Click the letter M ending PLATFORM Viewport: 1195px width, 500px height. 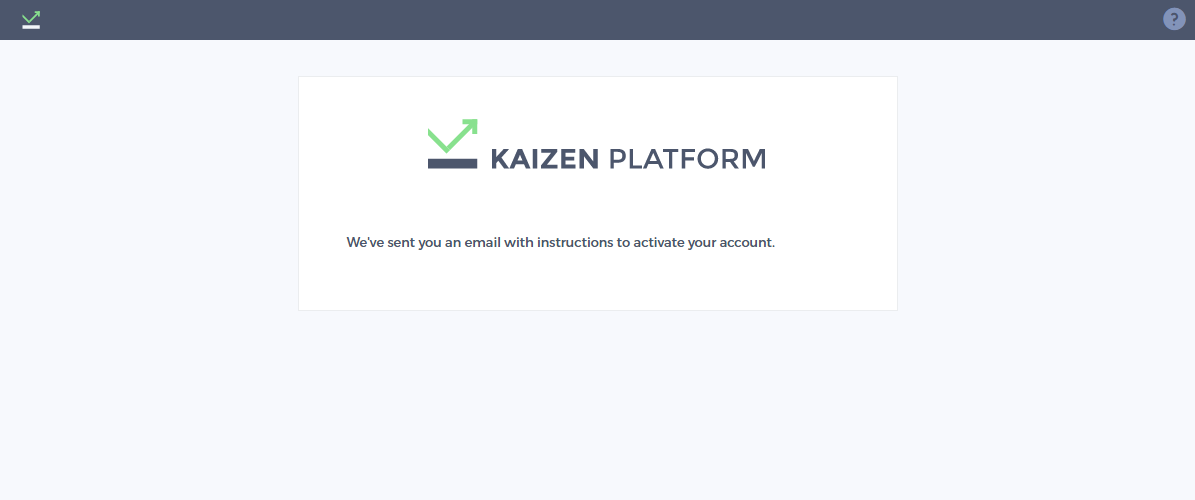753,159
